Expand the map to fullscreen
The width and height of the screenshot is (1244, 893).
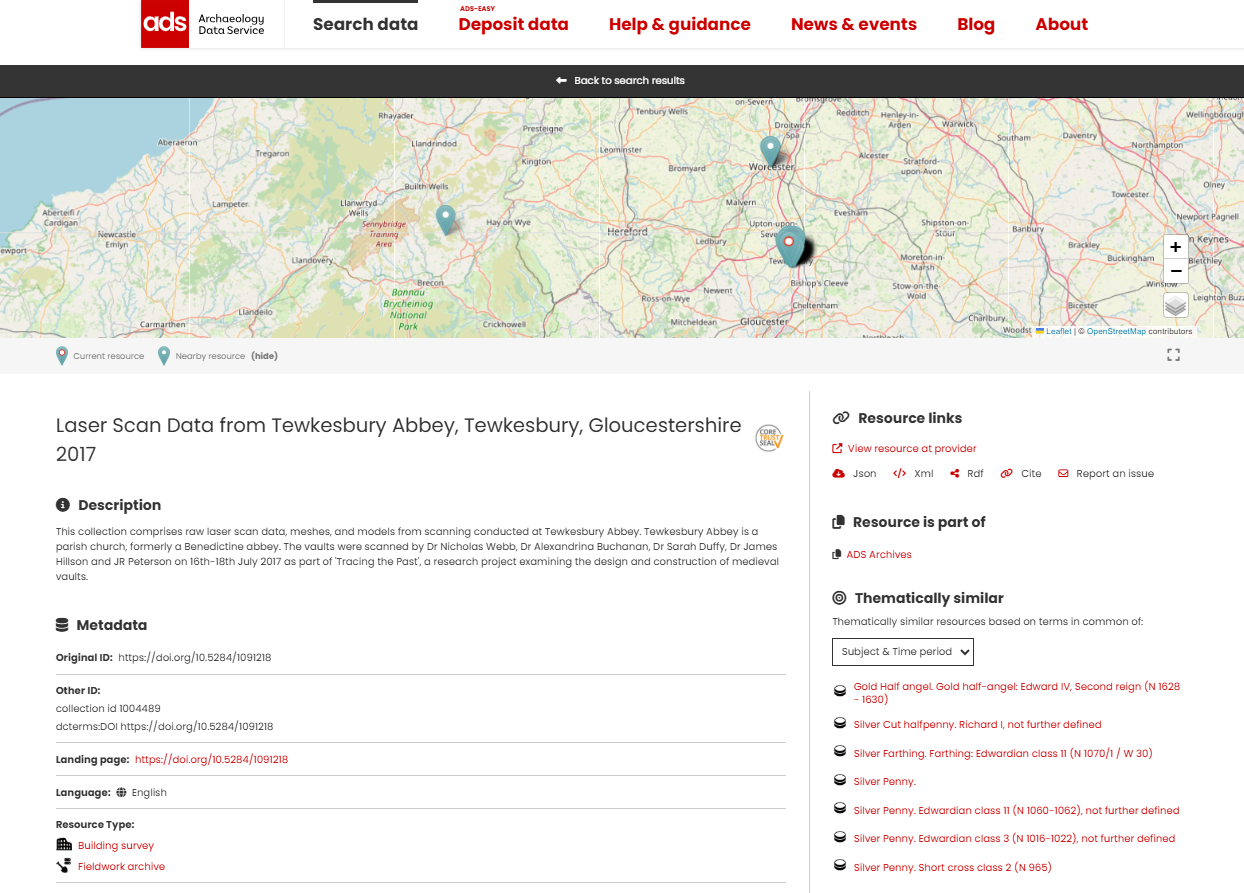1173,355
